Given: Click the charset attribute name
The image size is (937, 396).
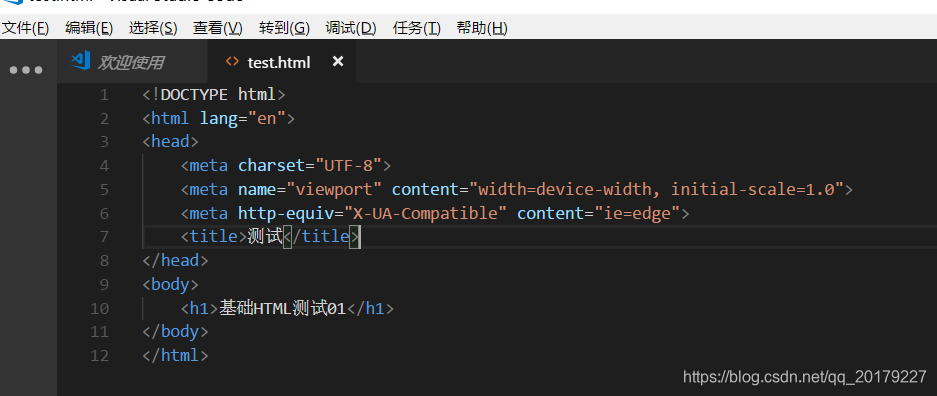Looking at the screenshot, I should [272, 165].
